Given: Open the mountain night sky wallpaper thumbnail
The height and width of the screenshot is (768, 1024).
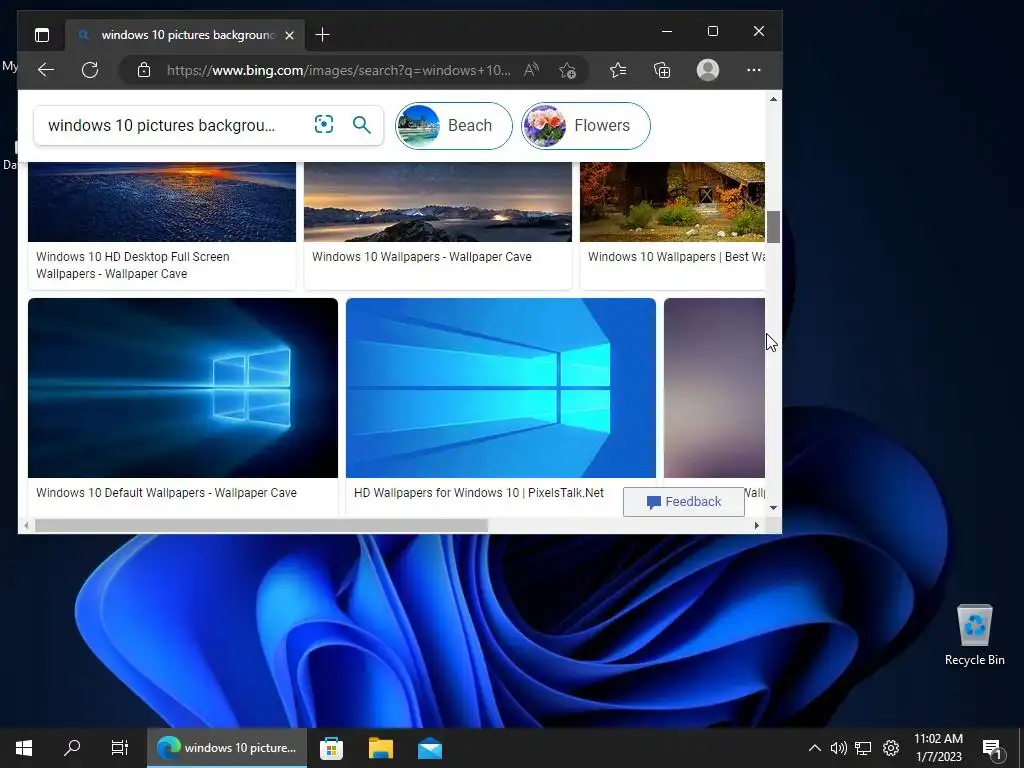Looking at the screenshot, I should pyautogui.click(x=438, y=202).
